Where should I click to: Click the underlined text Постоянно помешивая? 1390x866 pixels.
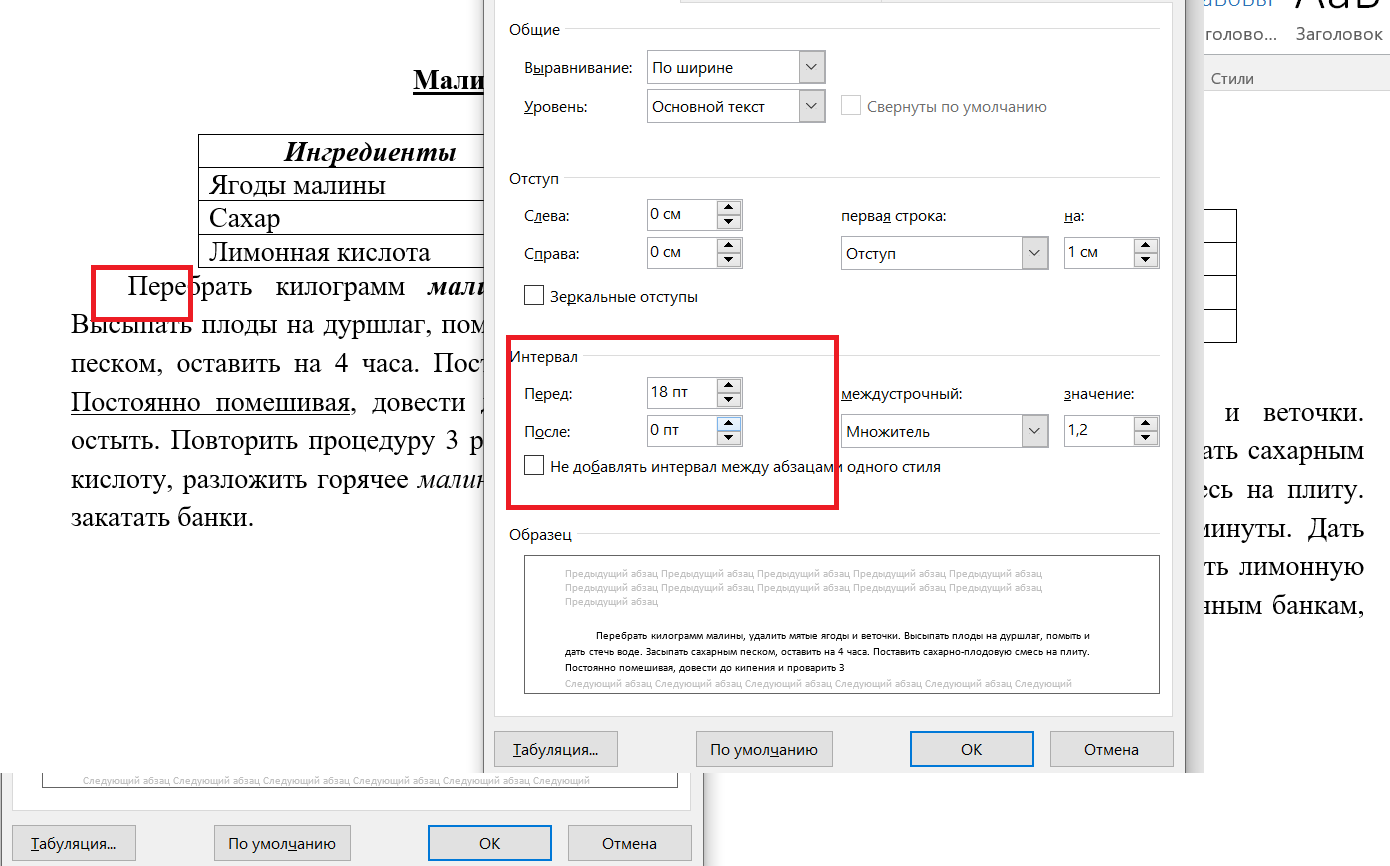[211, 403]
